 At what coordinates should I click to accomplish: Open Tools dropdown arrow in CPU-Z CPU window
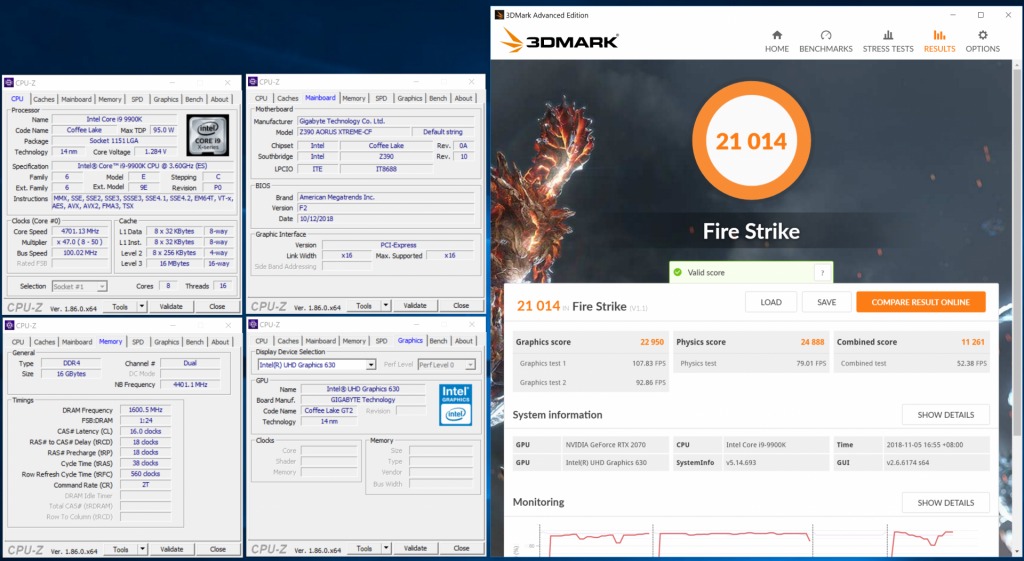(x=142, y=306)
